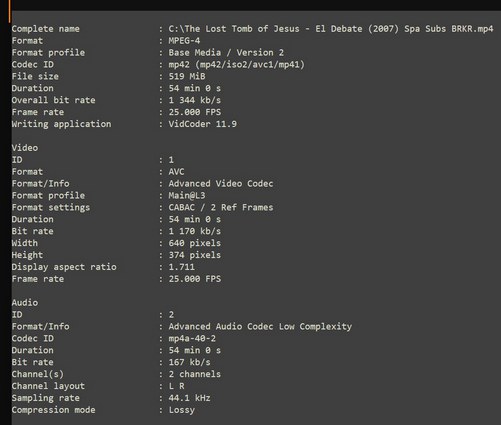This screenshot has width=501, height=425.
Task: Click the Complete name file path value
Action: click(331, 29)
